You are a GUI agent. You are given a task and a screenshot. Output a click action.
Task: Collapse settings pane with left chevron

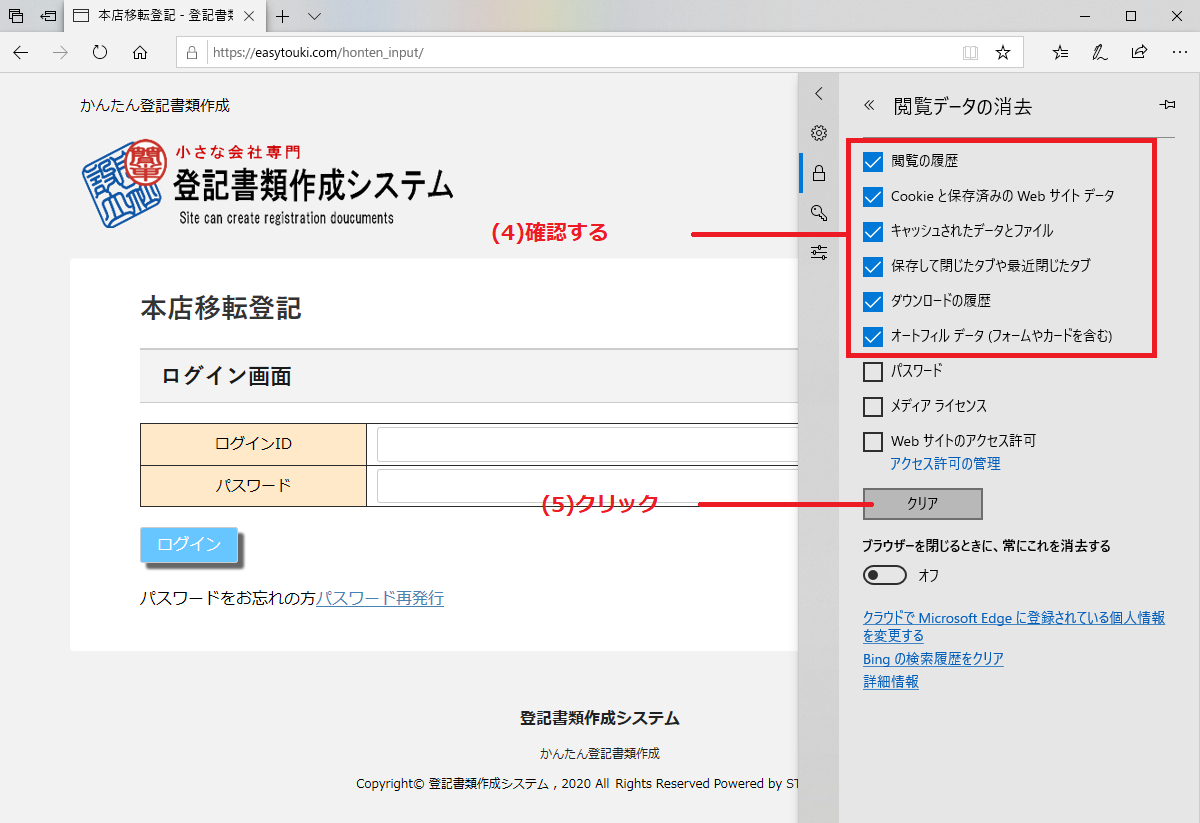click(x=819, y=94)
